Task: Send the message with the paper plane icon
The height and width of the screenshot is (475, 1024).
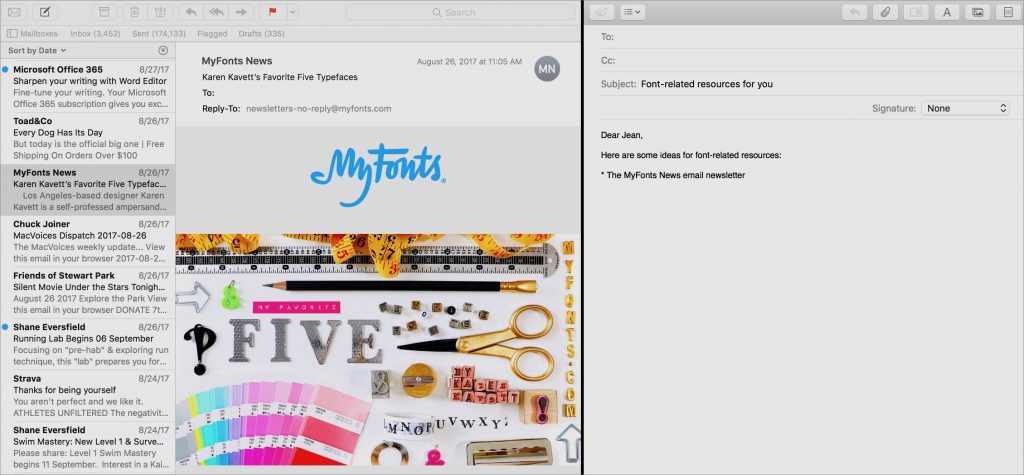Action: (x=601, y=12)
